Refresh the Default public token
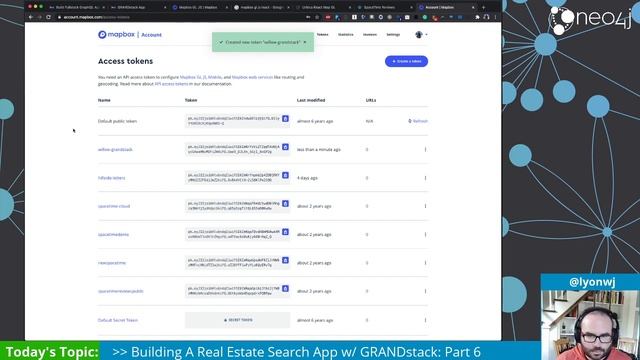640x360 pixels. (x=418, y=121)
